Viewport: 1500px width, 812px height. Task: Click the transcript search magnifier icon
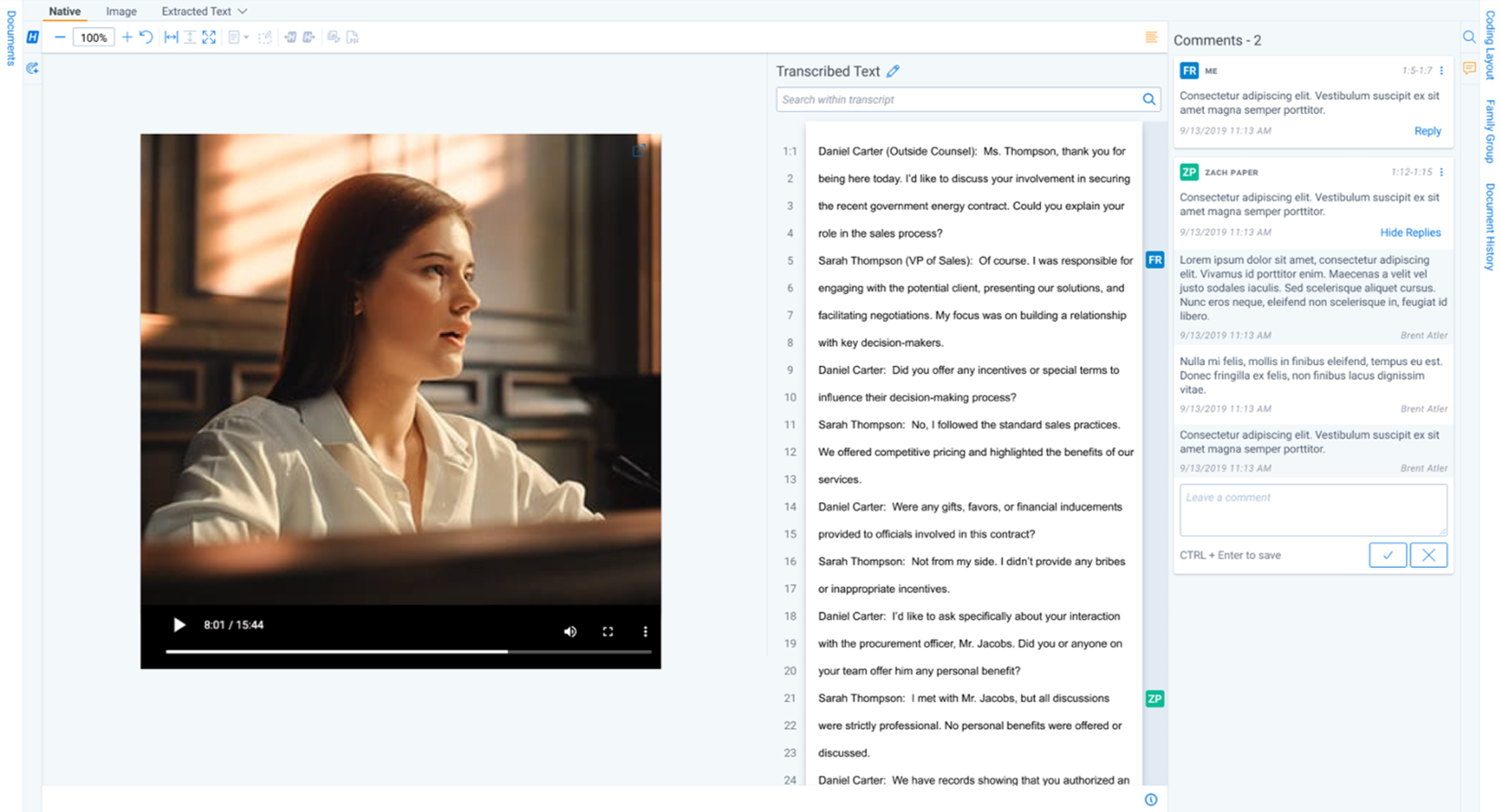point(1148,100)
